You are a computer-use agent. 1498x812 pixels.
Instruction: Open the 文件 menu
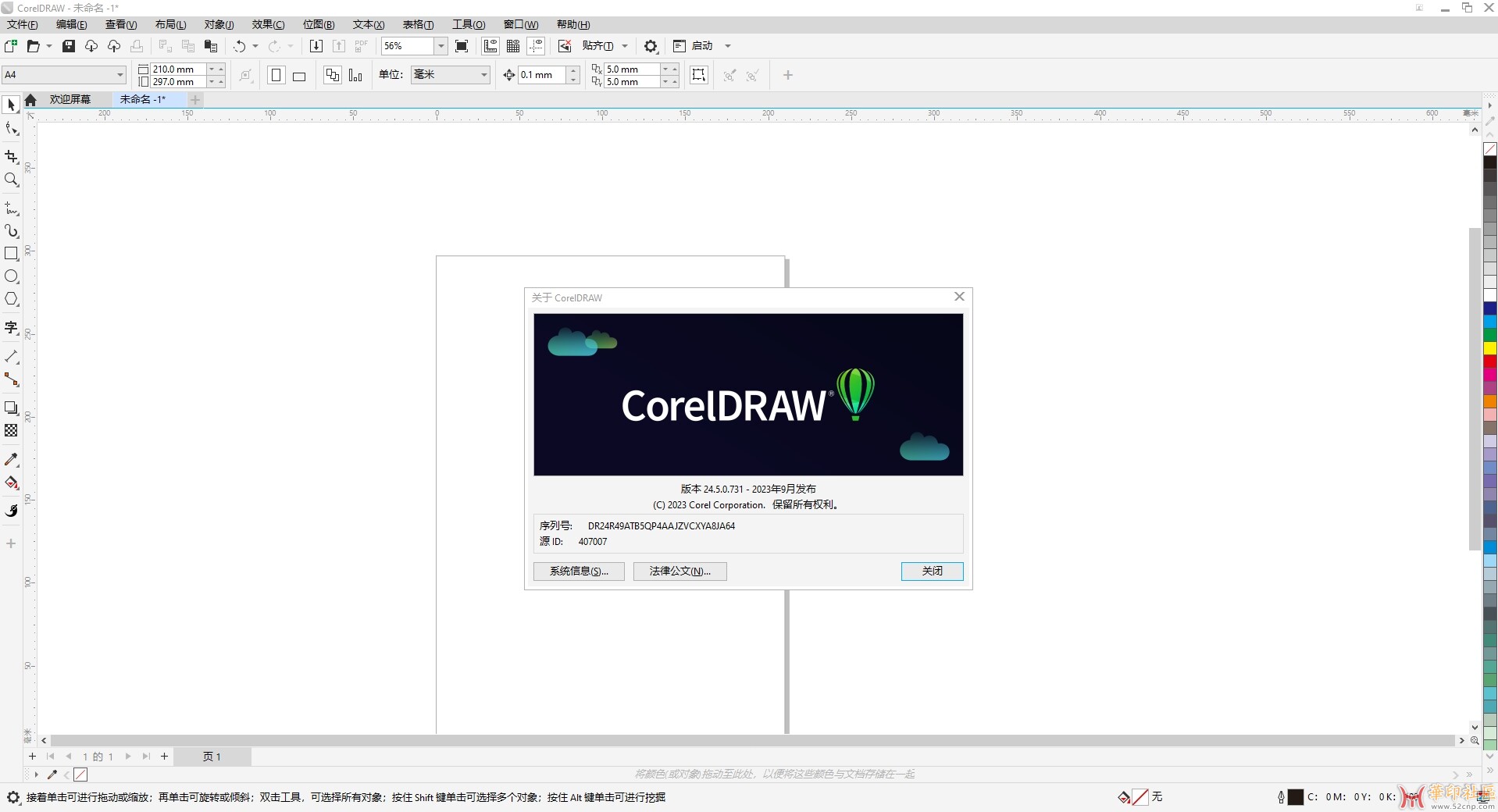[x=22, y=24]
